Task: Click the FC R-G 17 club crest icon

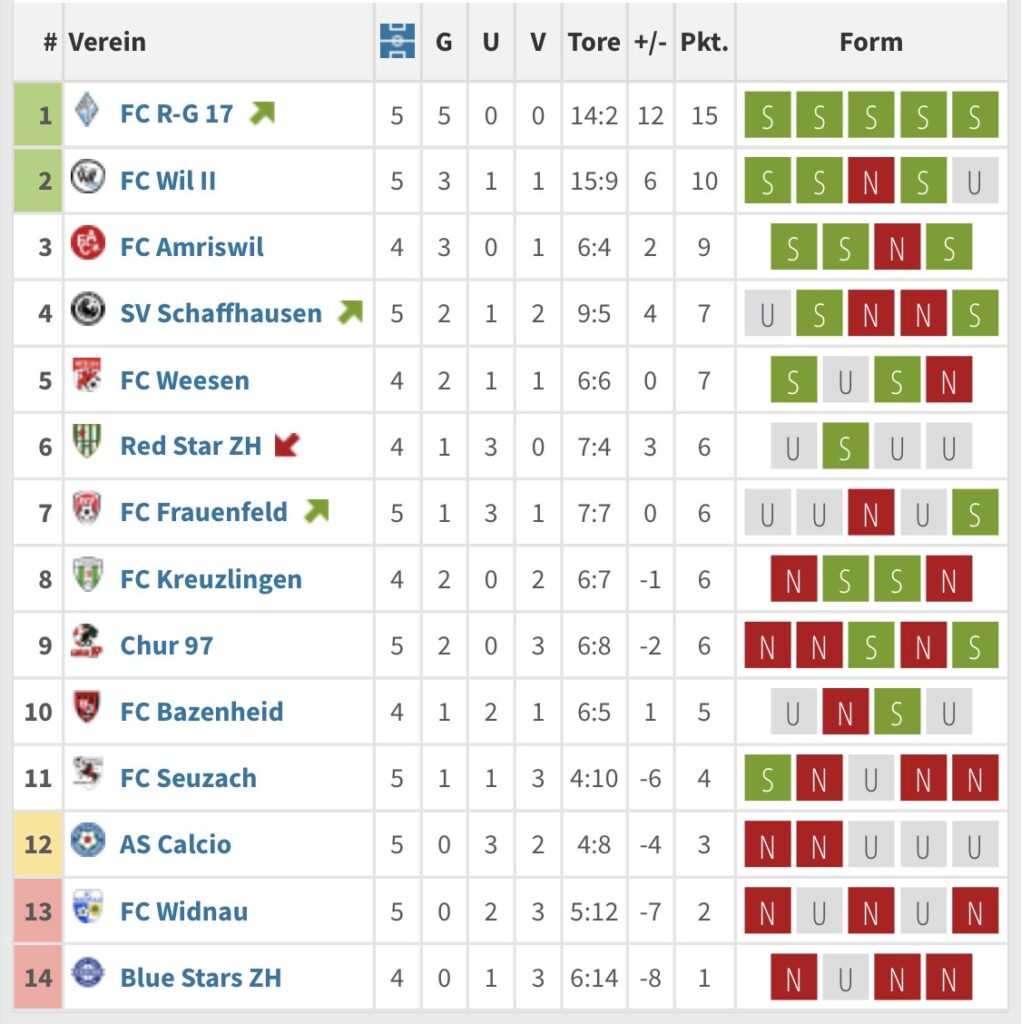Action: click(x=87, y=110)
